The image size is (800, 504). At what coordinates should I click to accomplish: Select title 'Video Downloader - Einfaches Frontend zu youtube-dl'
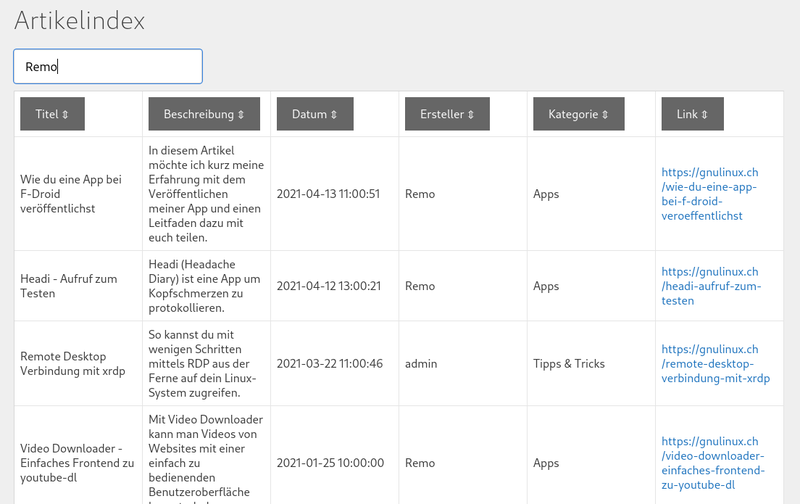(77, 463)
